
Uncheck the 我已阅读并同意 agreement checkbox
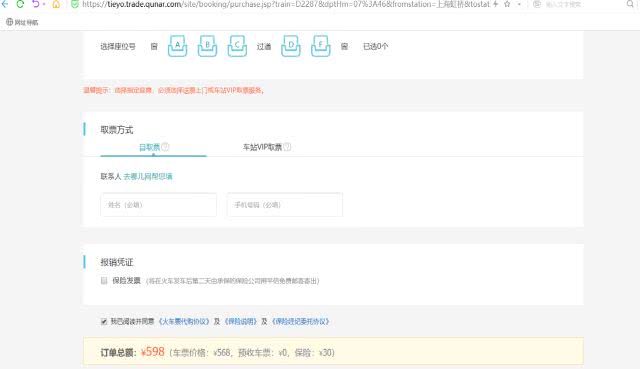pos(104,322)
